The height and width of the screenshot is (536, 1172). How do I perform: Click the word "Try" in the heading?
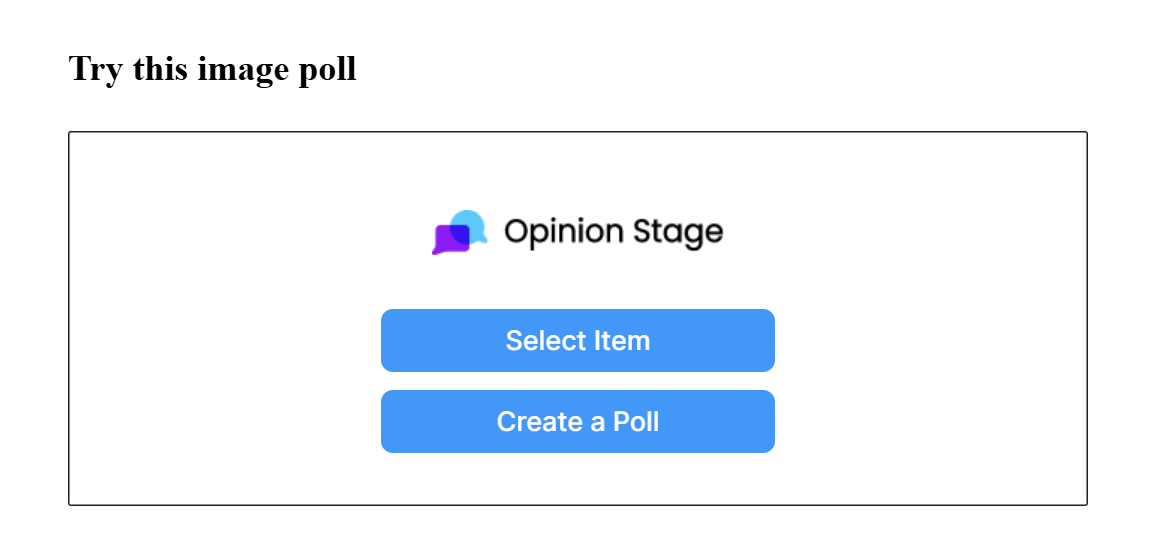tap(94, 71)
